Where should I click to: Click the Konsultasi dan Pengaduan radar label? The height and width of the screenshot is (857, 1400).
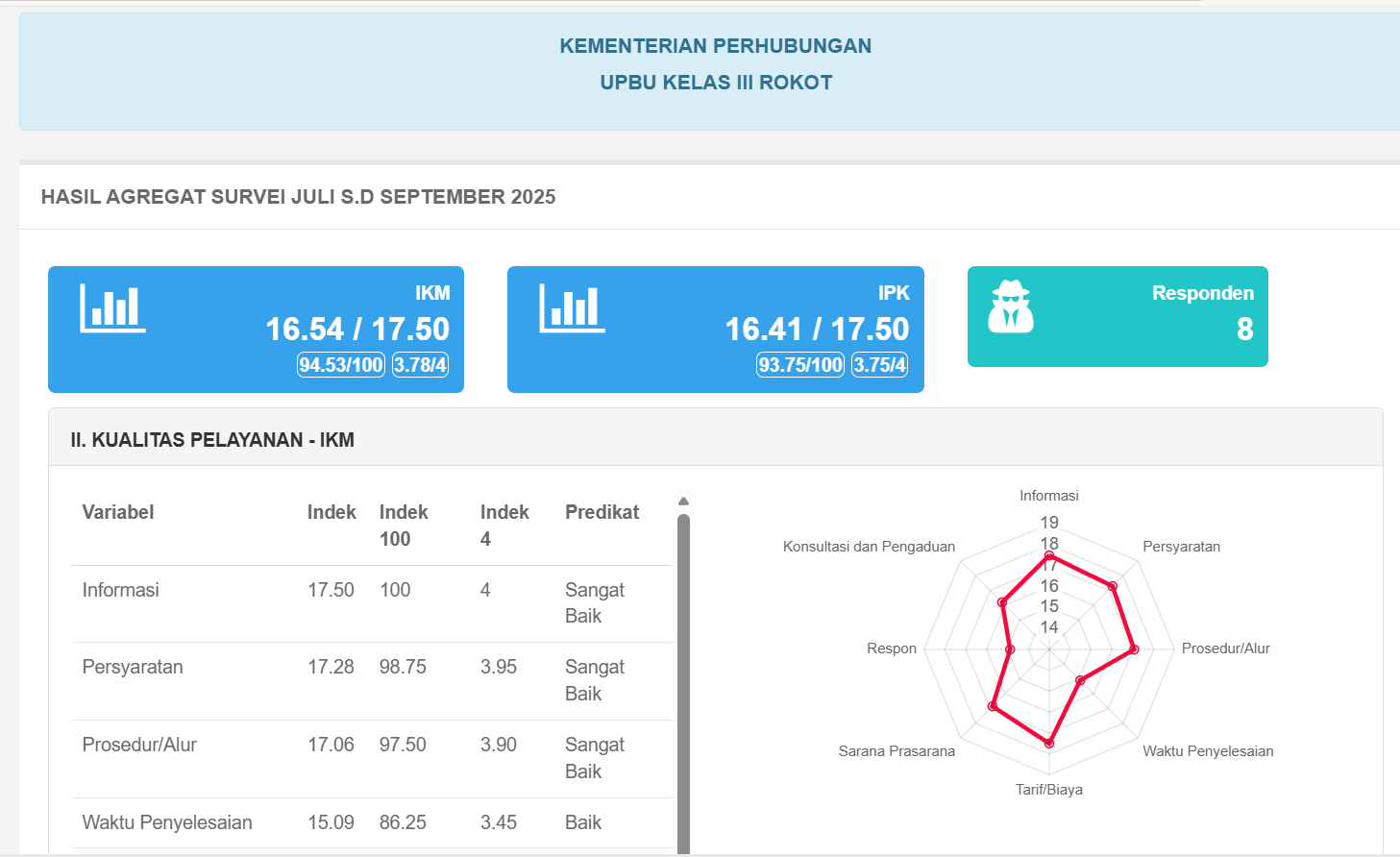869,547
